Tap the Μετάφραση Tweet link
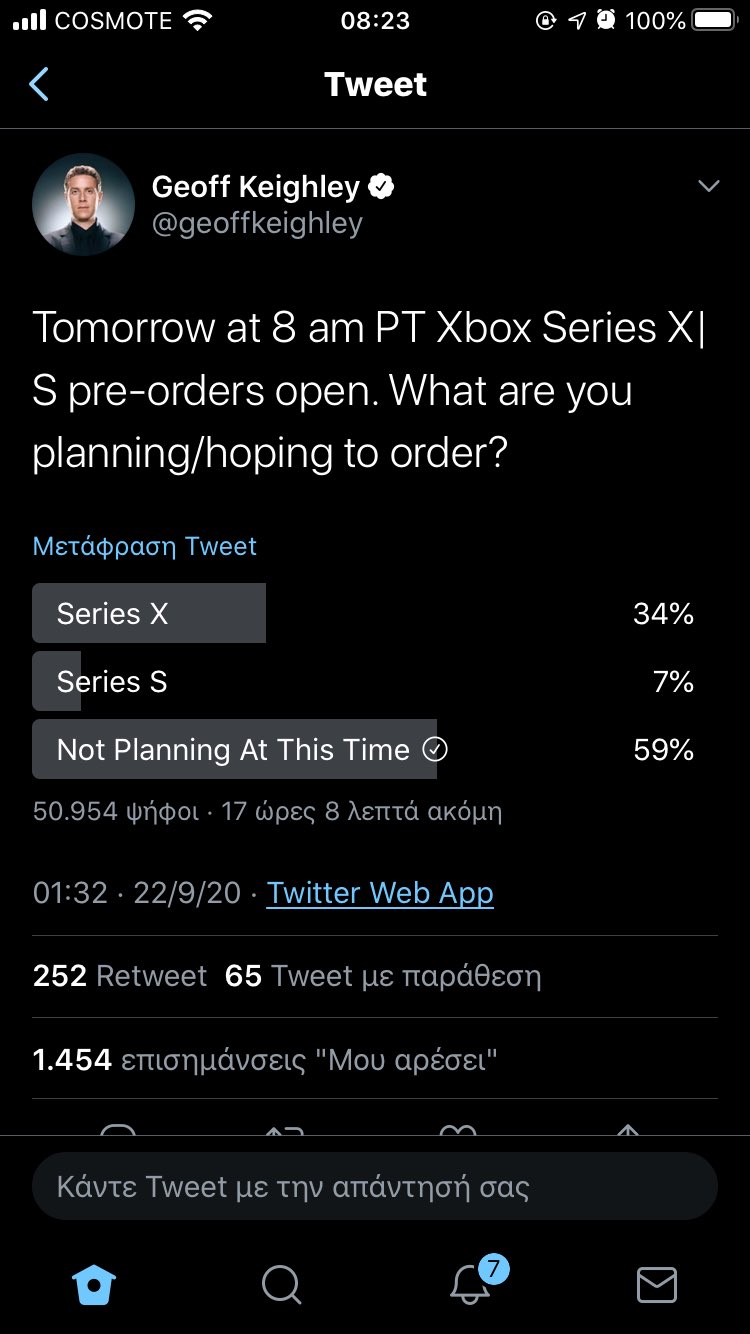Image resolution: width=750 pixels, height=1334 pixels. point(145,546)
